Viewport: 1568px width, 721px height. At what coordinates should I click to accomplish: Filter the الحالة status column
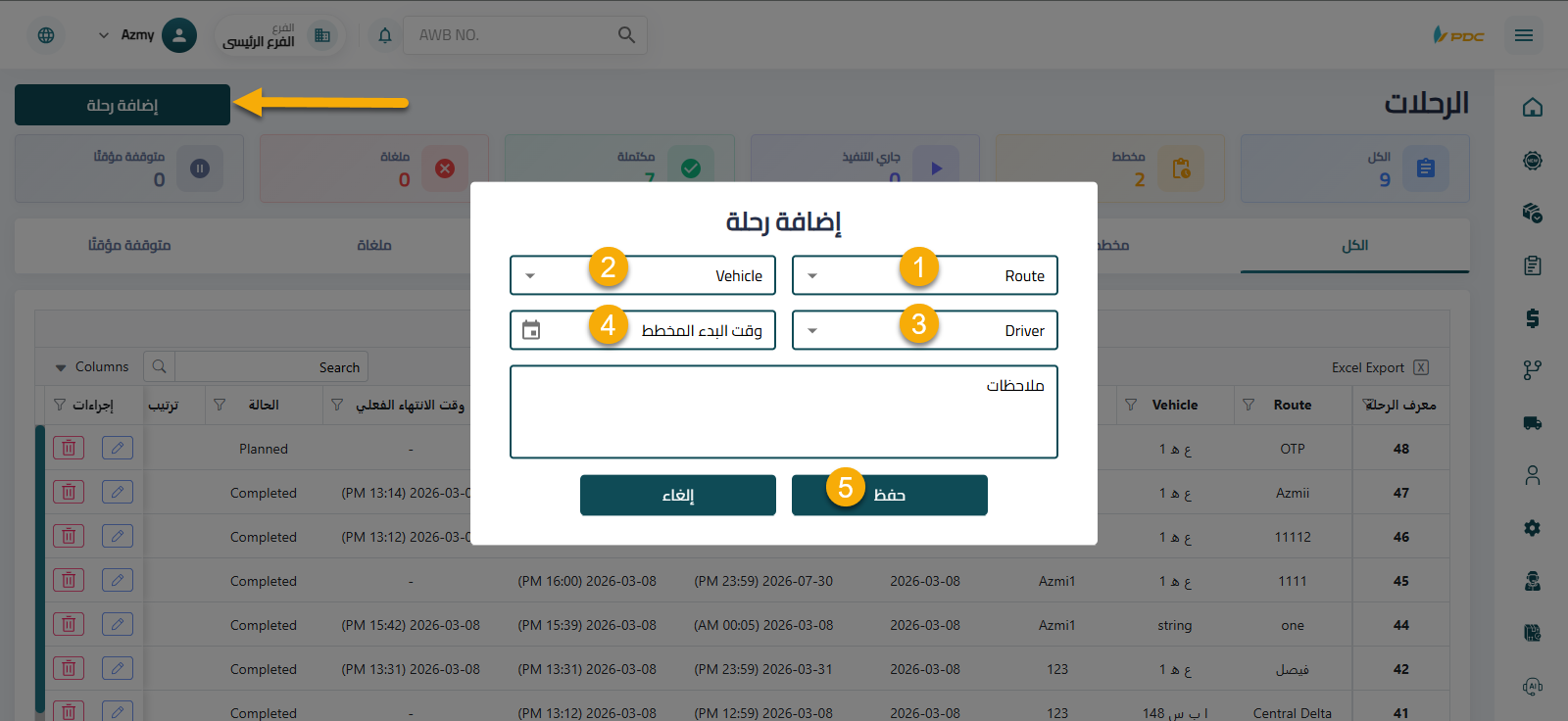point(220,405)
